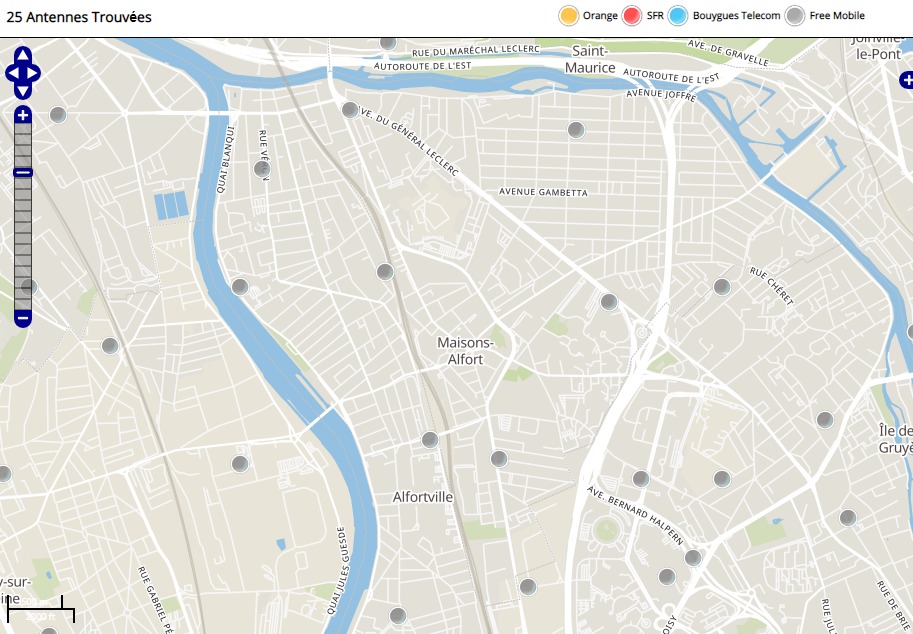The image size is (913, 634).
Task: Click the zoom slider handle
Action: [x=22, y=173]
